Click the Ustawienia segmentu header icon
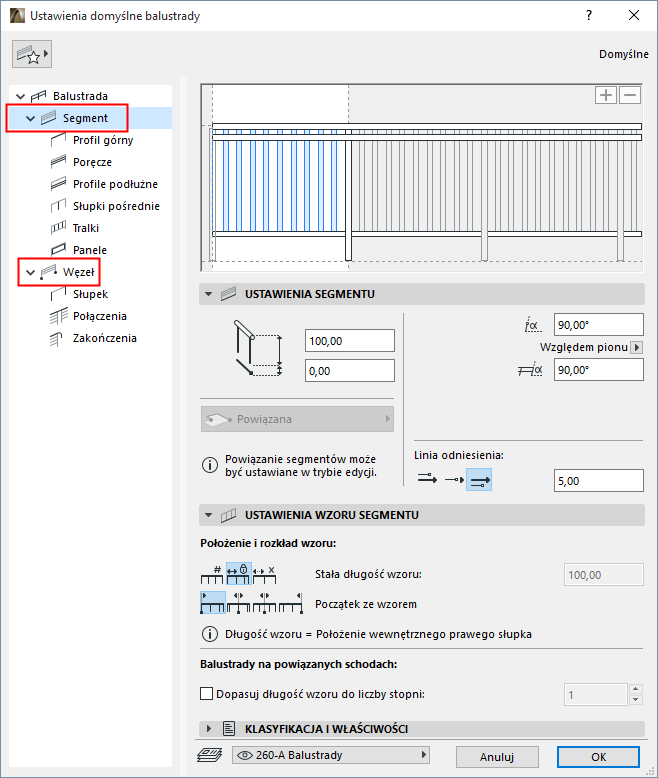This screenshot has width=658, height=778. (x=228, y=294)
